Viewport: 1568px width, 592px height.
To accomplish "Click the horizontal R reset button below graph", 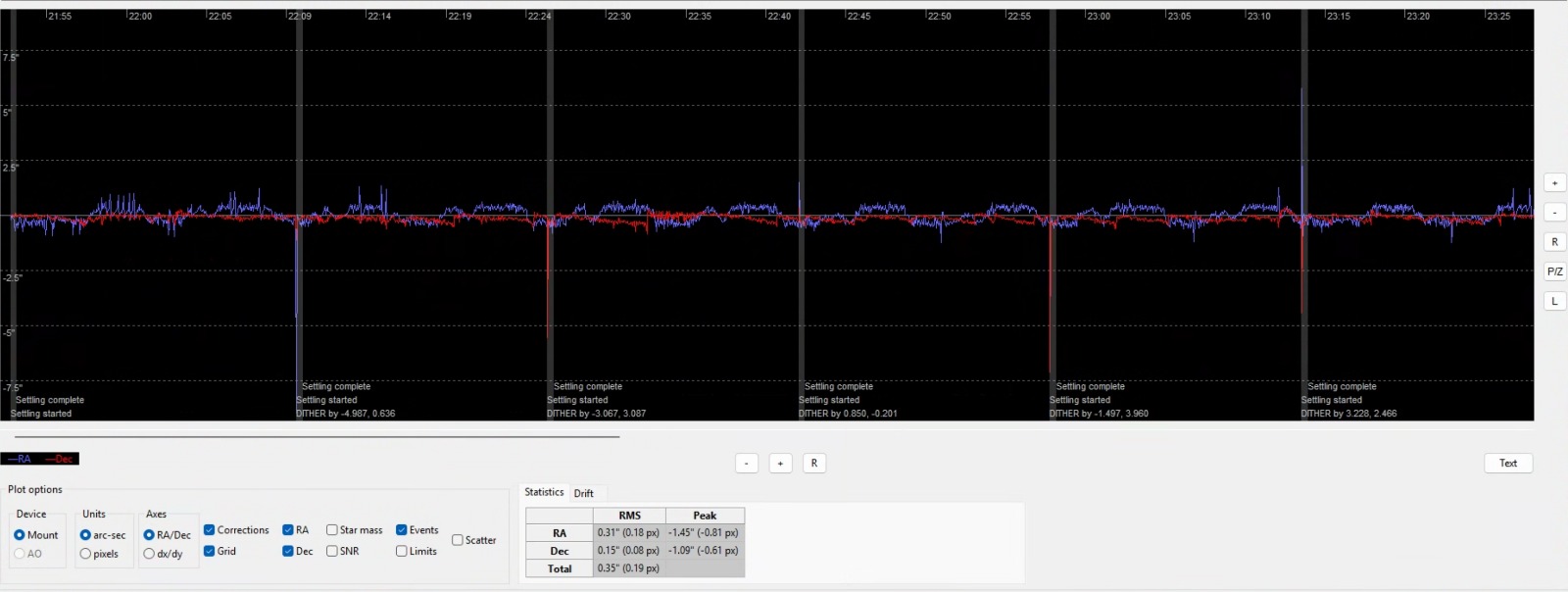I will pyautogui.click(x=813, y=464).
